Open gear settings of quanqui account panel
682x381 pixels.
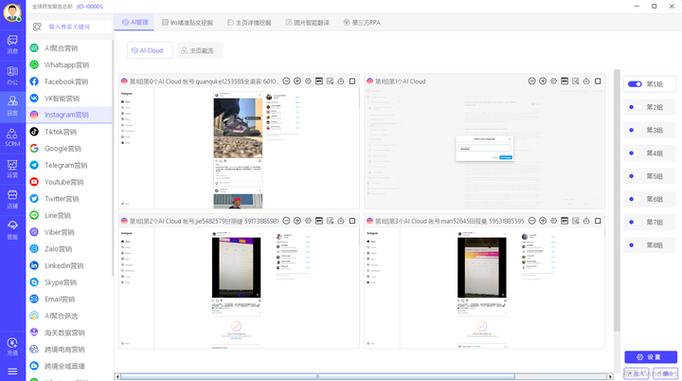(x=308, y=81)
